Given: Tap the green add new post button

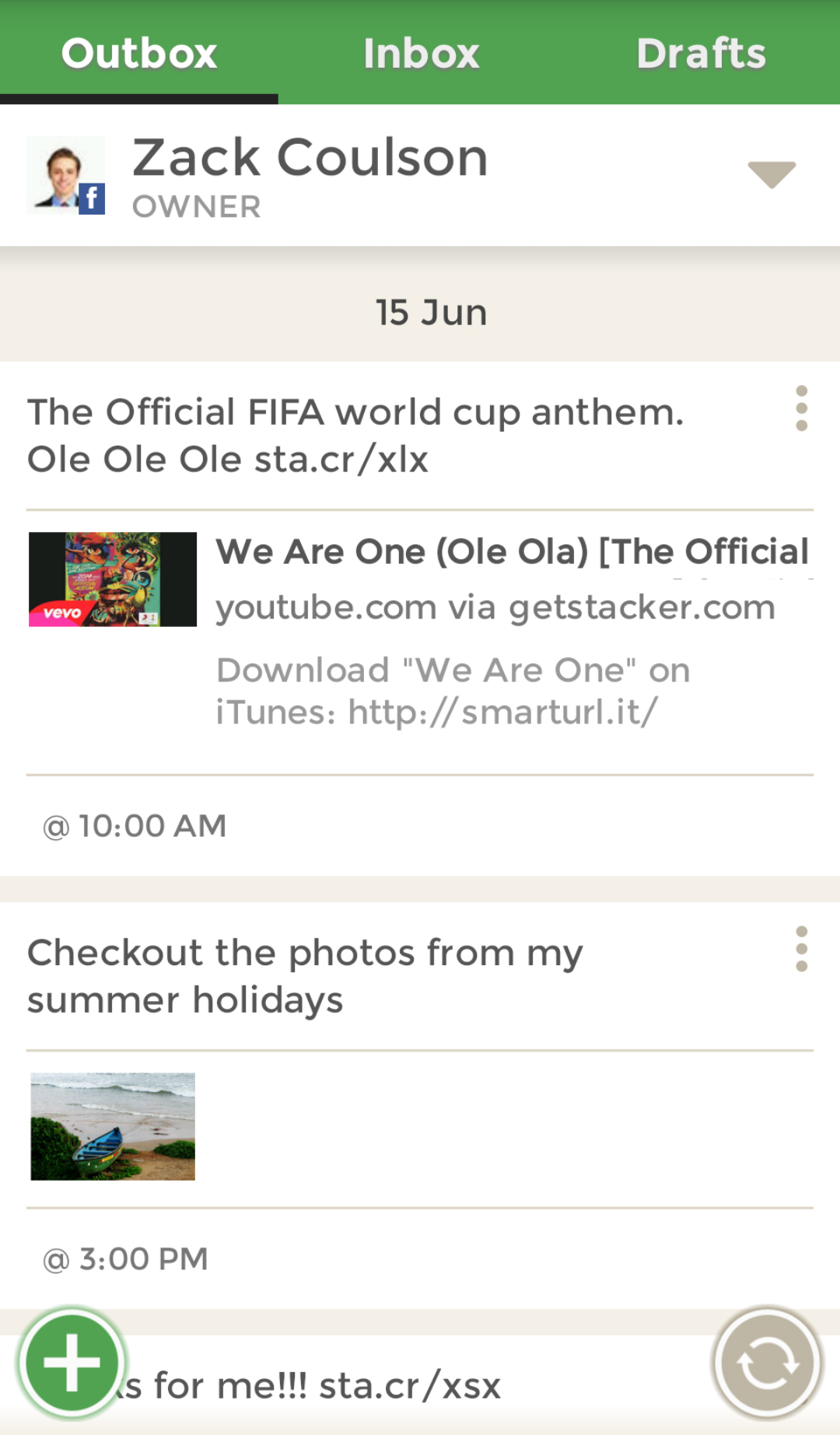Looking at the screenshot, I should [x=72, y=1362].
